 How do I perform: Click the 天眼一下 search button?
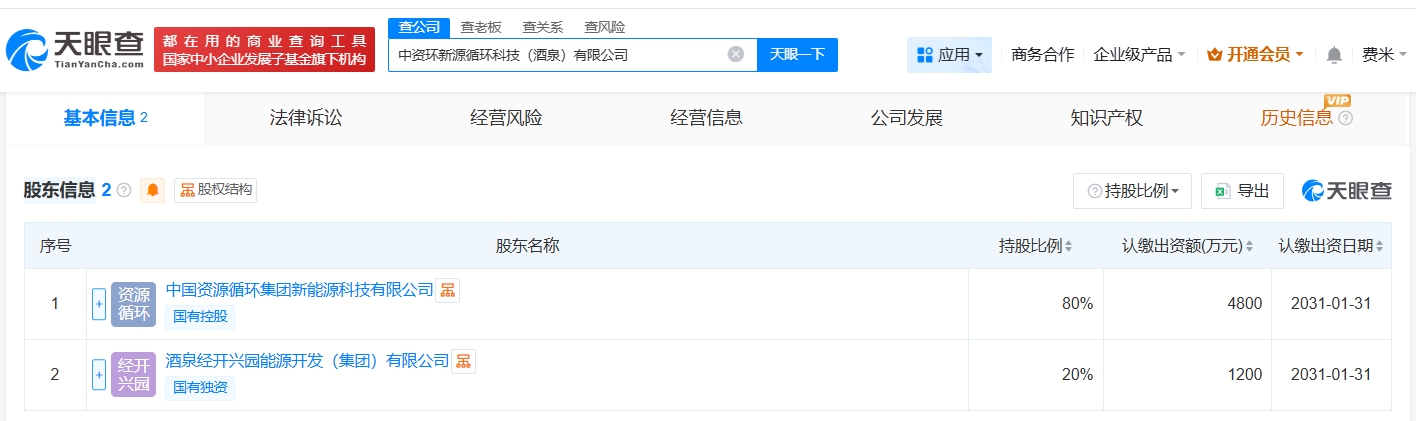pos(797,55)
